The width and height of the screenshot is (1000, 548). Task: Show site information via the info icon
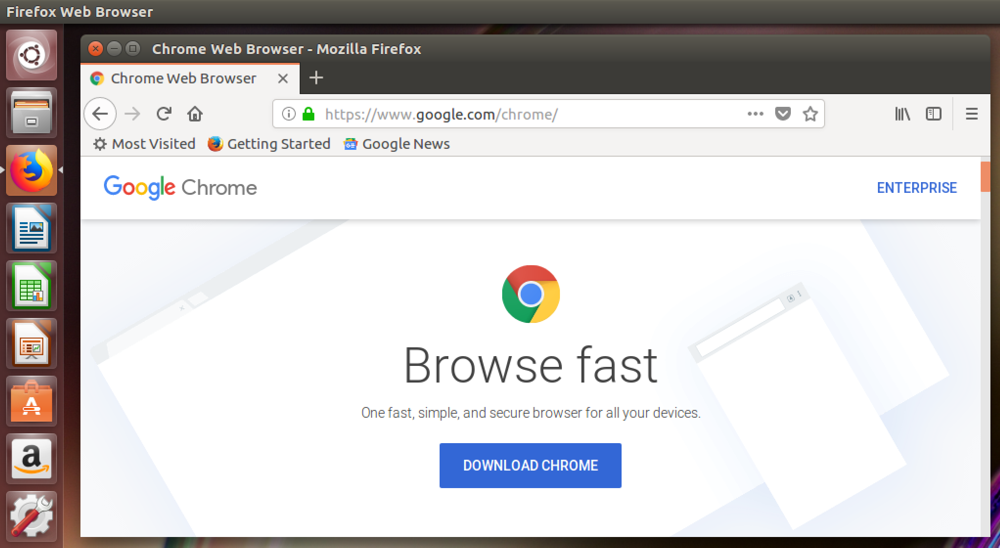coord(289,114)
